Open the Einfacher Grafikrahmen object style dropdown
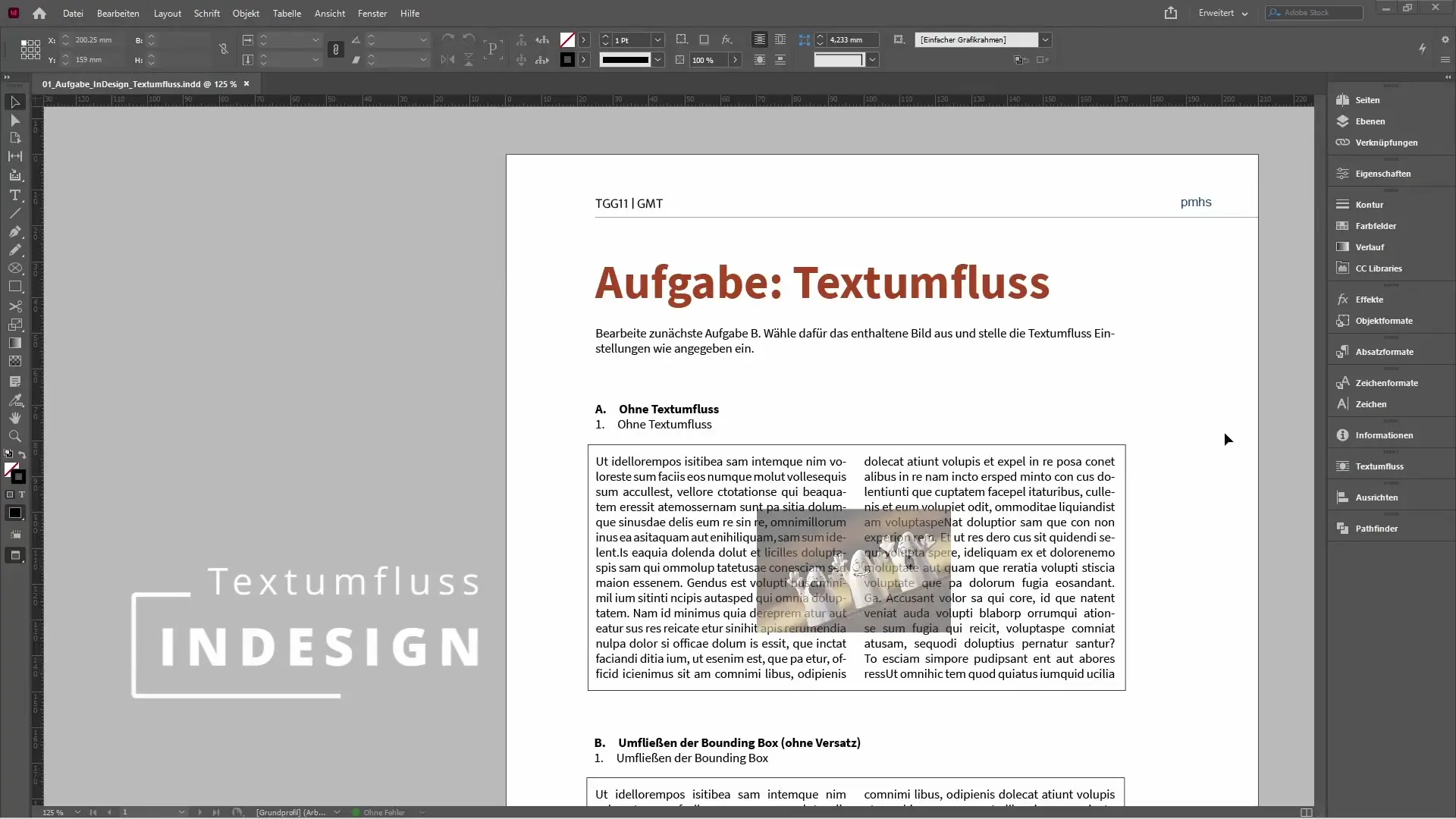Screen dimensions: 1456x819 [x=1045, y=39]
